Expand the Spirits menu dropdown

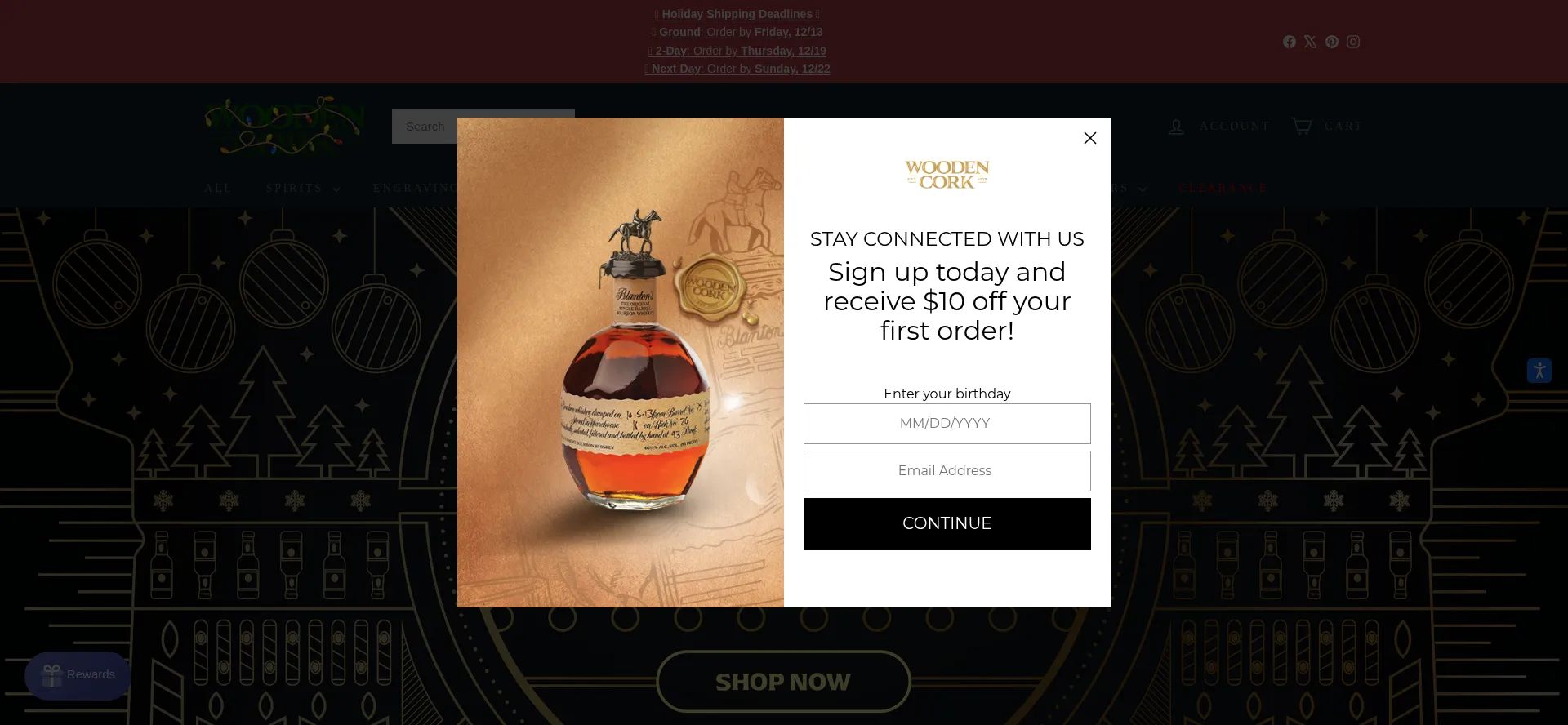pyautogui.click(x=303, y=189)
